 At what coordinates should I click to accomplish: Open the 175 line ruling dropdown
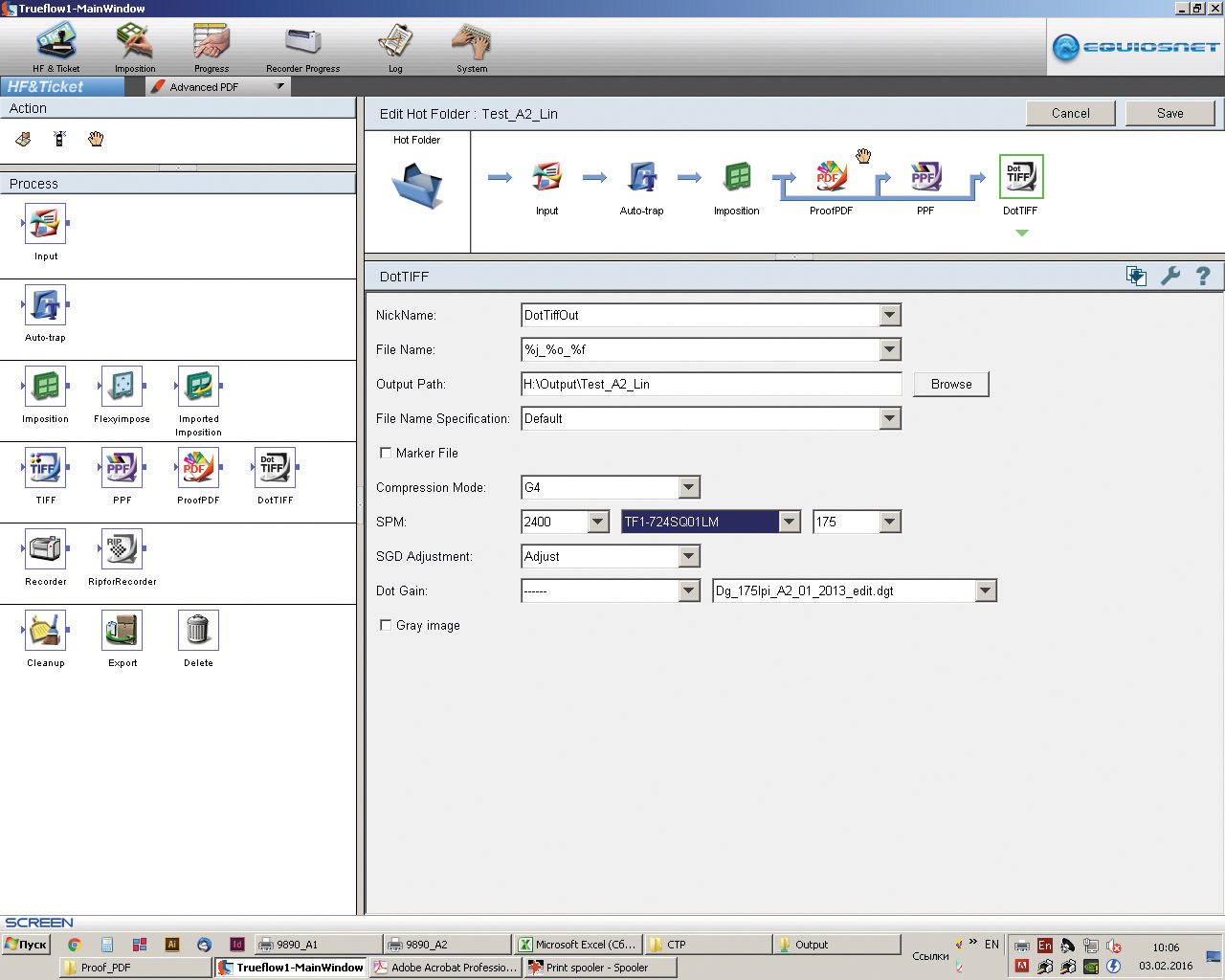click(x=890, y=522)
